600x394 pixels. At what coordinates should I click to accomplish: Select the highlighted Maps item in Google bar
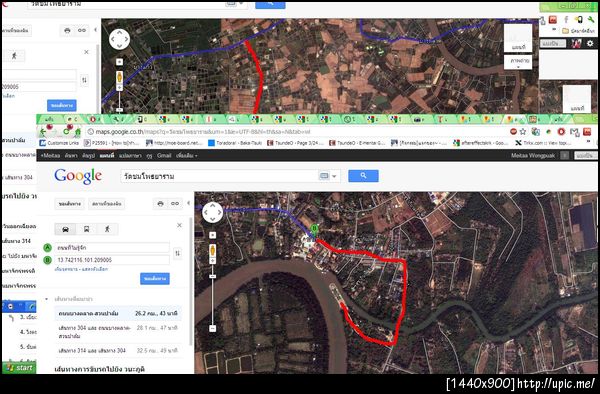click(x=107, y=156)
